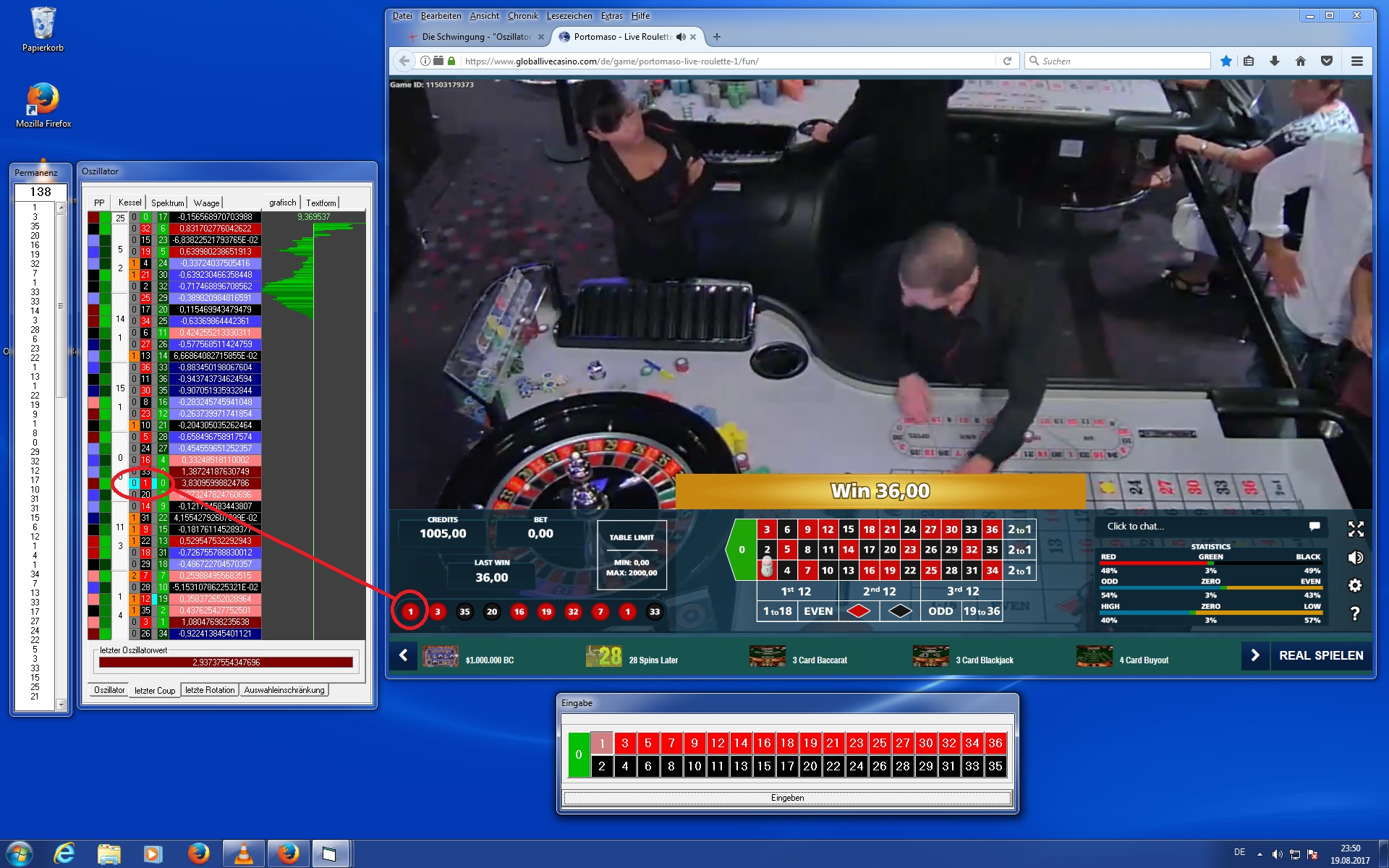Open system tray volume icon

click(x=1277, y=854)
